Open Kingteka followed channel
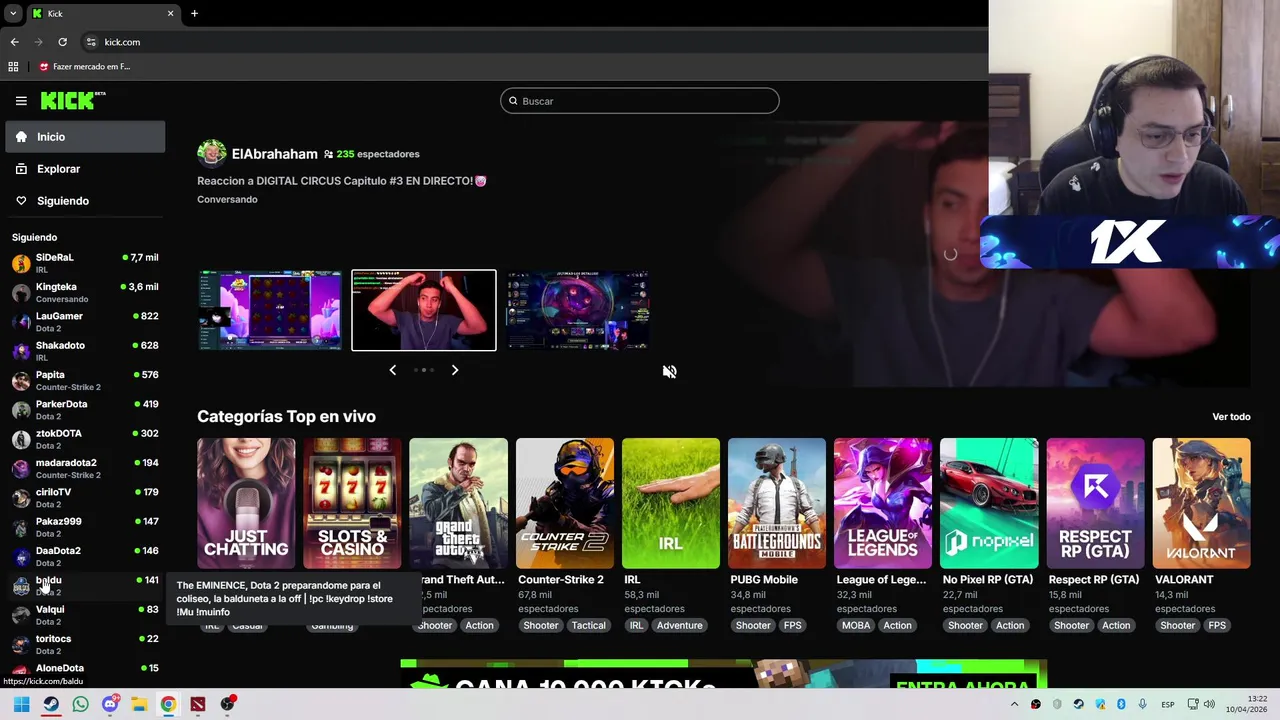This screenshot has width=1280, height=720. pyautogui.click(x=85, y=292)
